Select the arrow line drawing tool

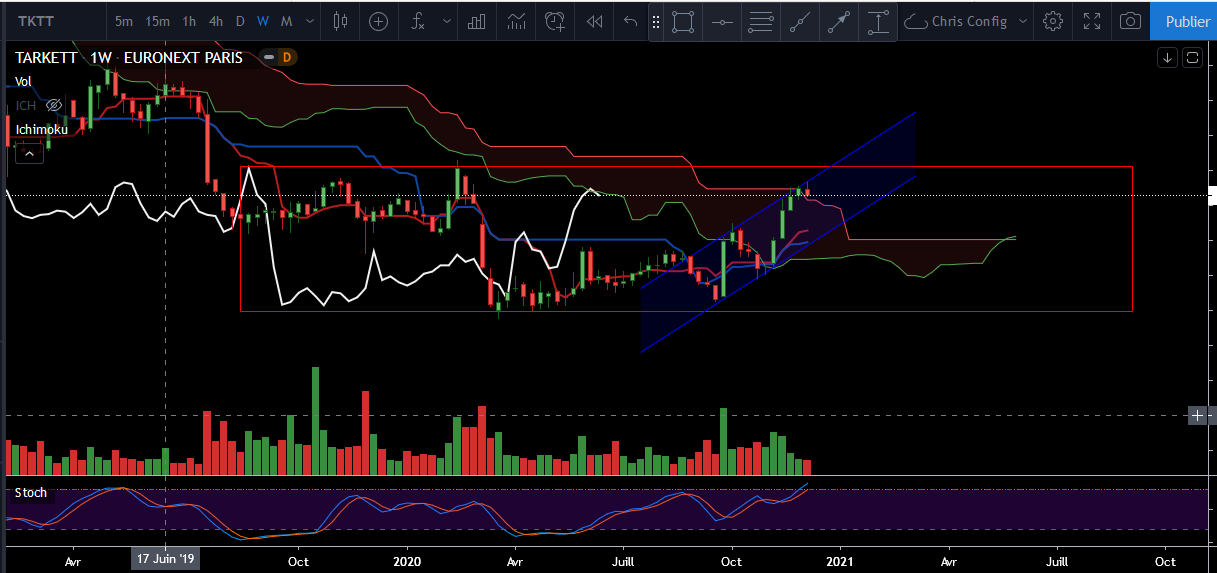[x=839, y=21]
